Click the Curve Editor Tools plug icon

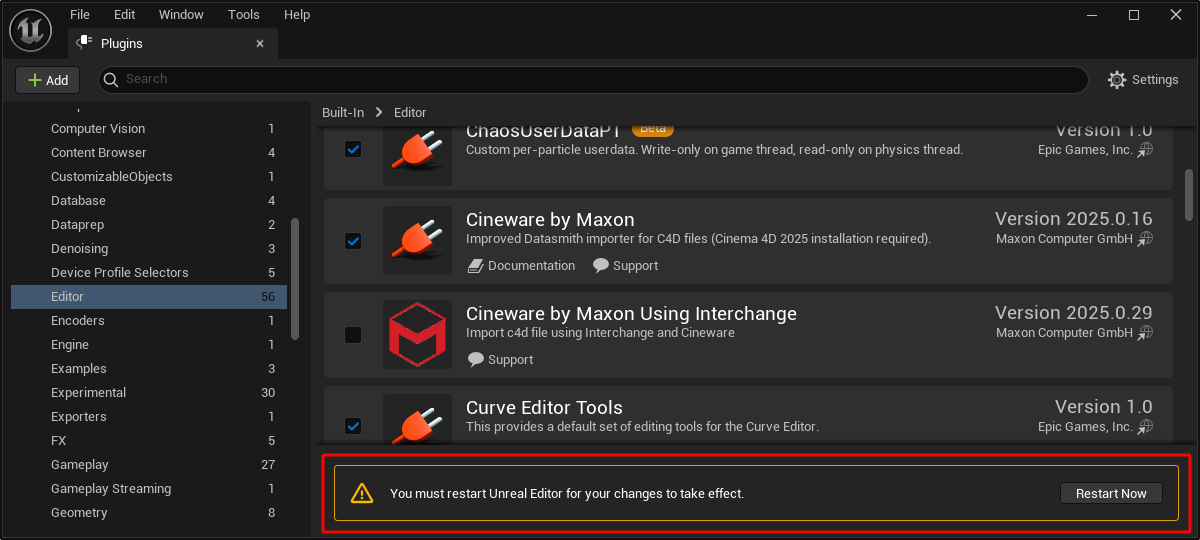(x=417, y=420)
